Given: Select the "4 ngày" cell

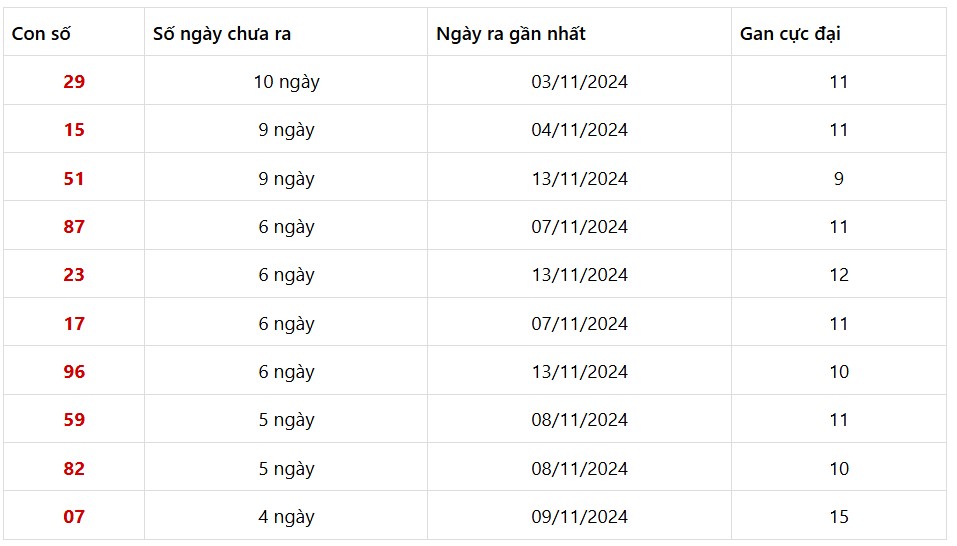Looking at the screenshot, I should point(286,517).
